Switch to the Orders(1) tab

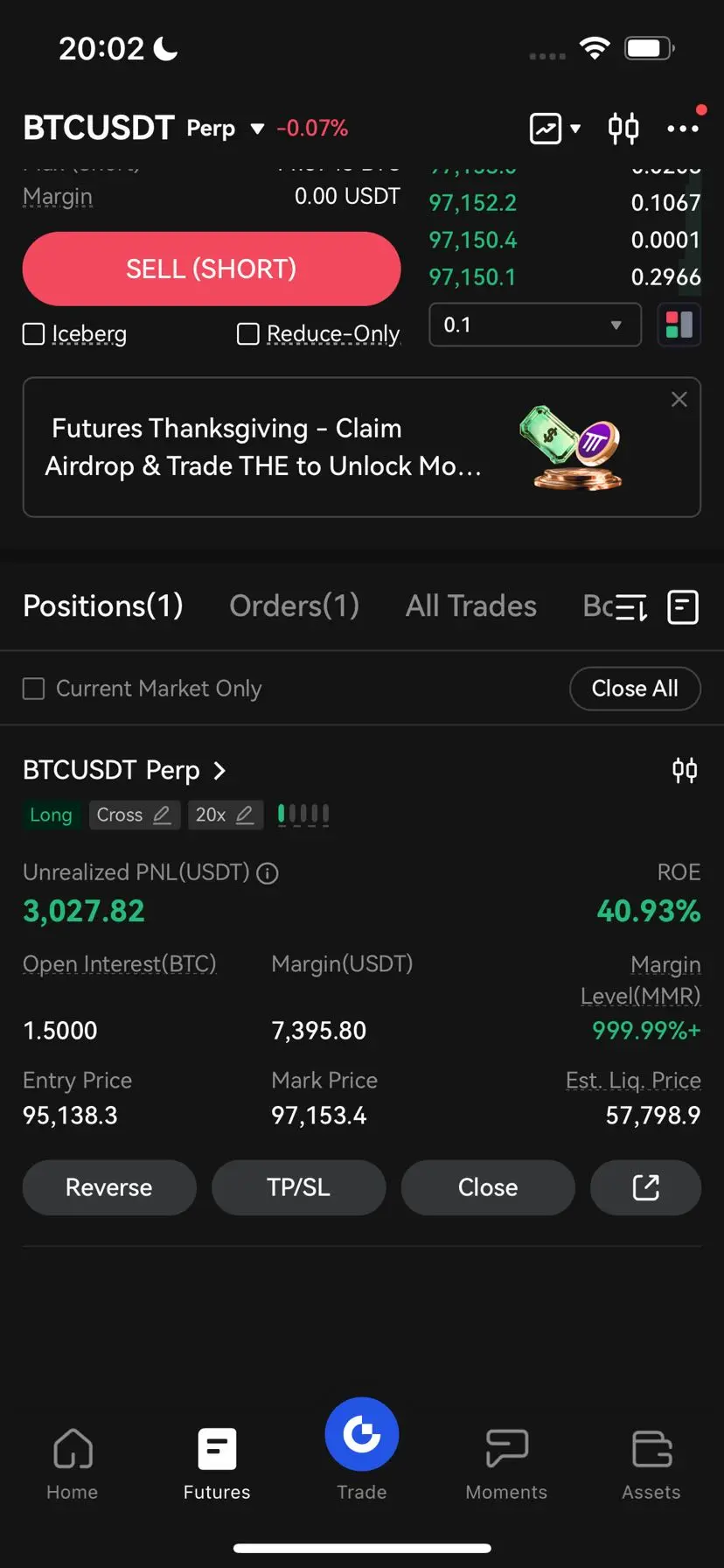pyautogui.click(x=294, y=605)
